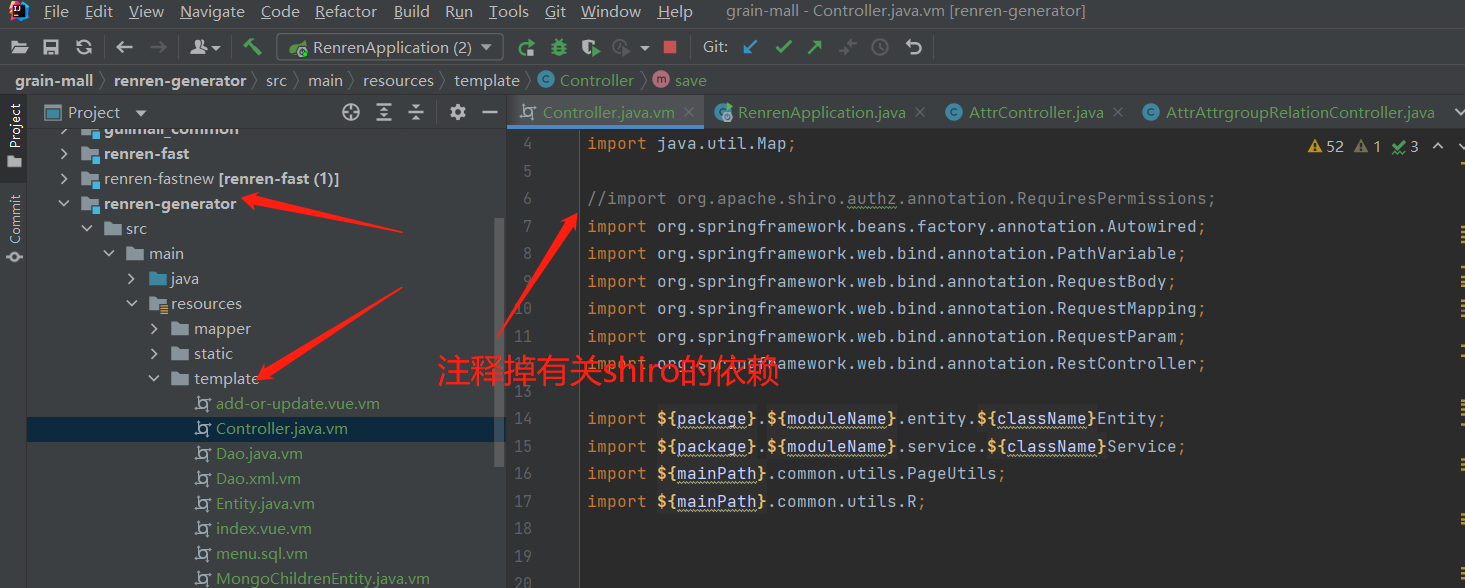
Task: Click the Git push green arrow icon
Action: pos(815,47)
